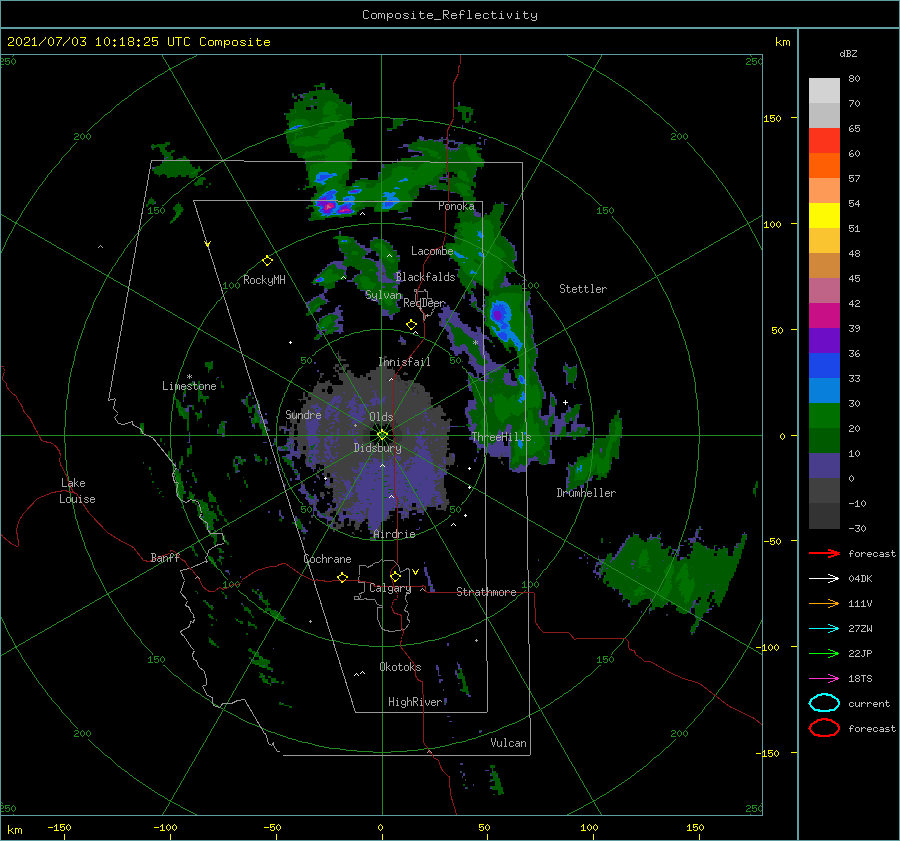Click the Stettler town label
The image size is (900, 841).
pos(583,289)
